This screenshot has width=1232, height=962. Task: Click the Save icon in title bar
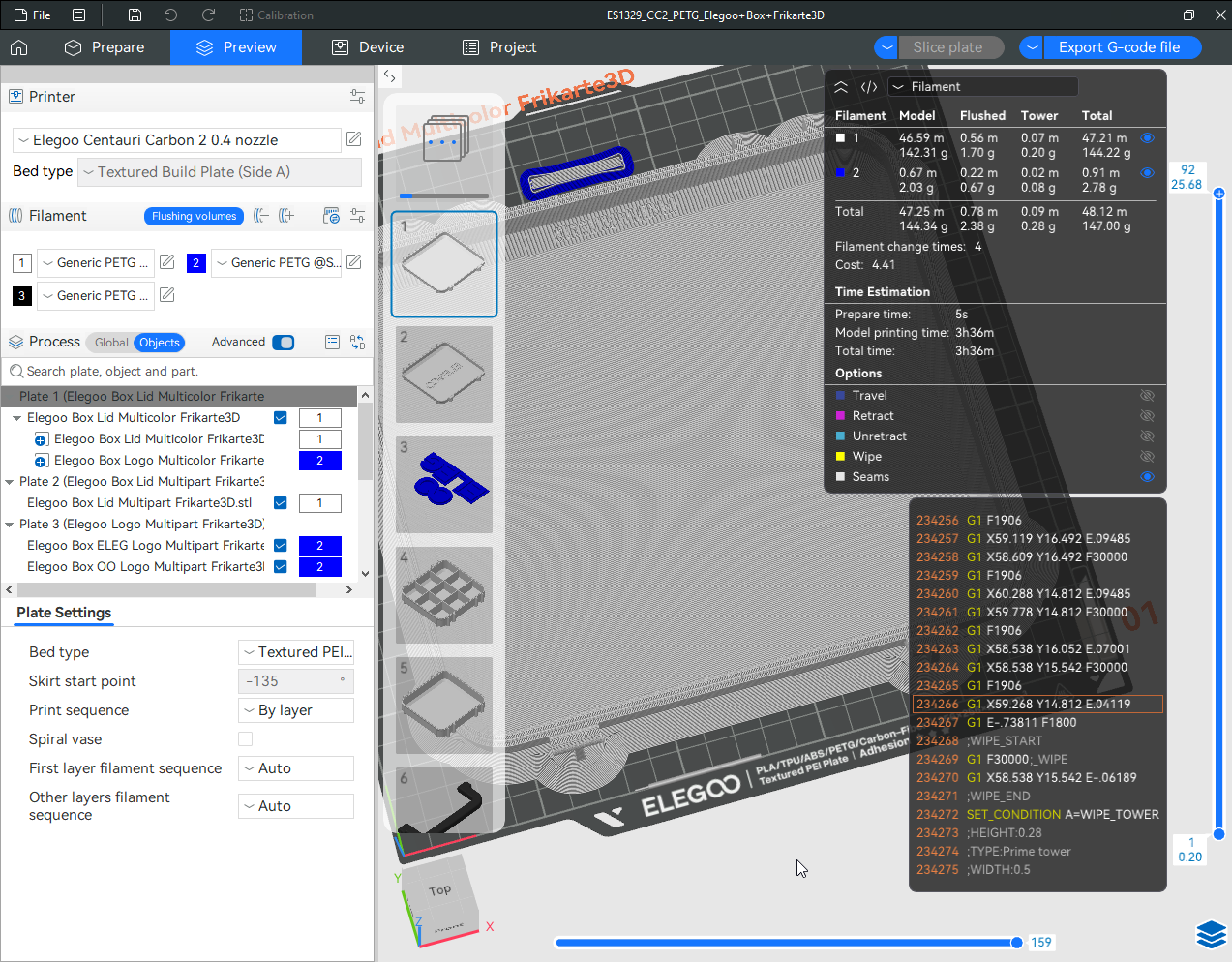click(x=135, y=15)
